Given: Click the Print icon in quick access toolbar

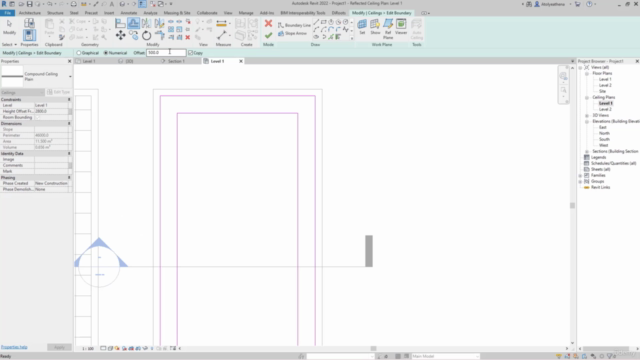Looking at the screenshot, I should click(73, 4).
